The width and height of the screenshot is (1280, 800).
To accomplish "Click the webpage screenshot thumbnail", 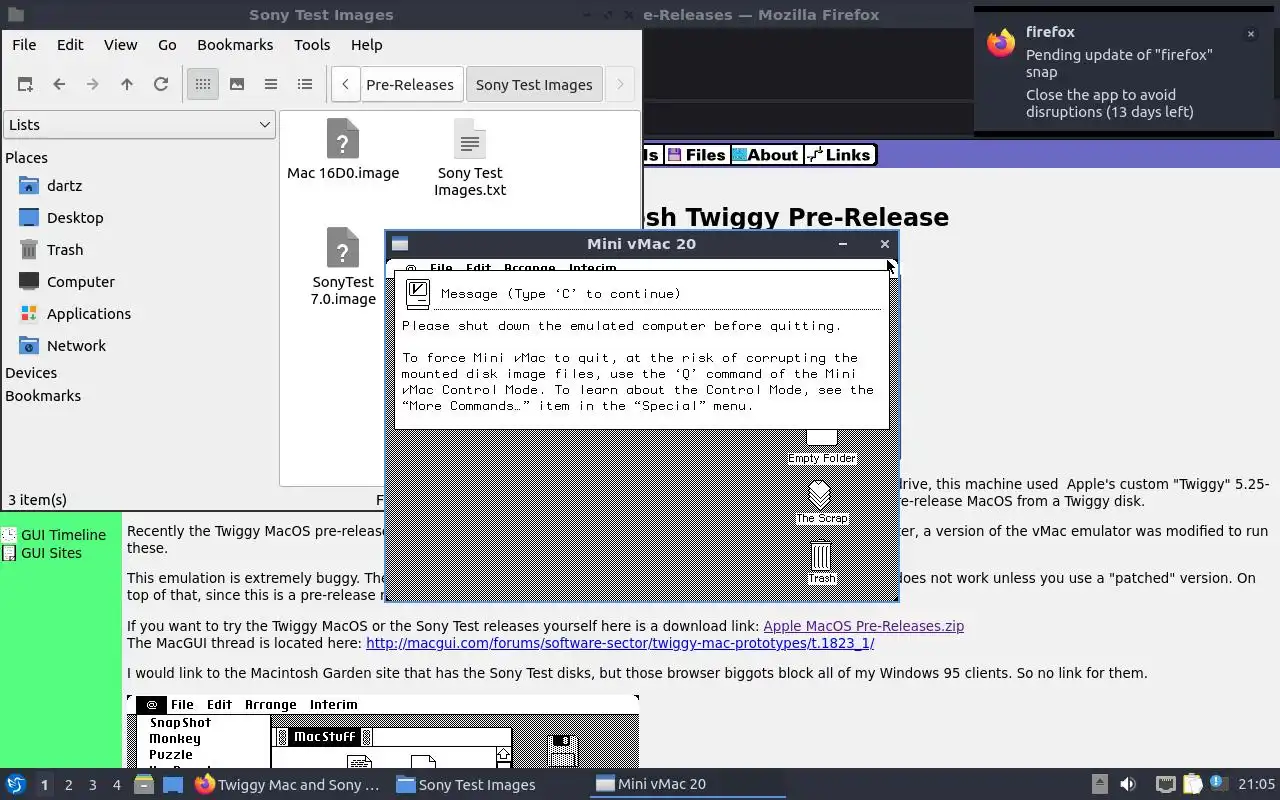I will point(383,732).
